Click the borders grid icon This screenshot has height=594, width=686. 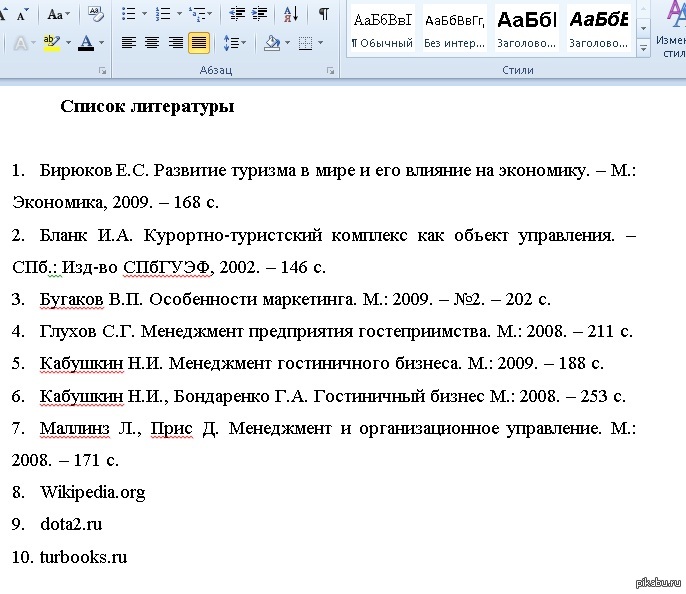tap(305, 43)
